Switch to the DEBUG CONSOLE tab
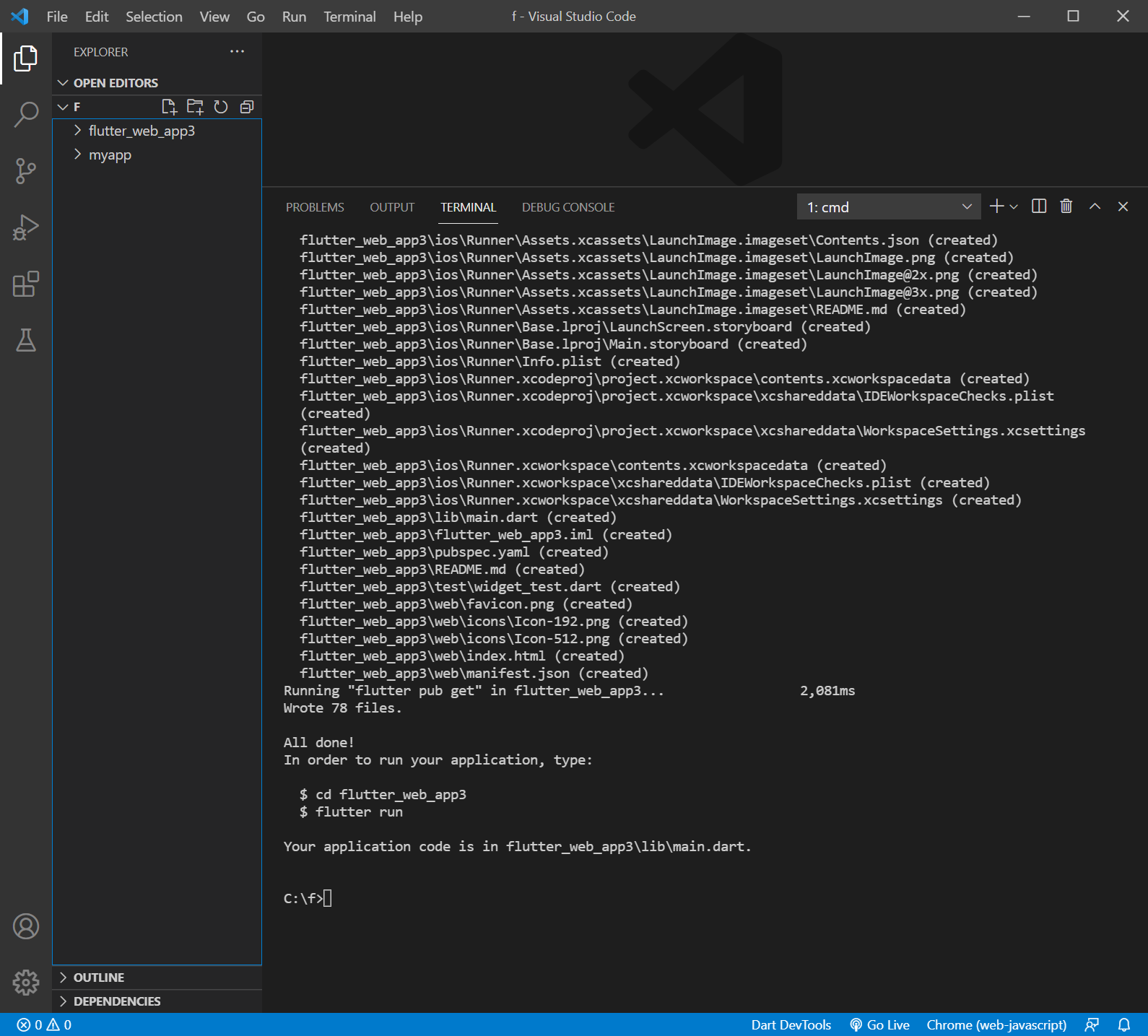Screen dimensions: 1148x1036 568,207
